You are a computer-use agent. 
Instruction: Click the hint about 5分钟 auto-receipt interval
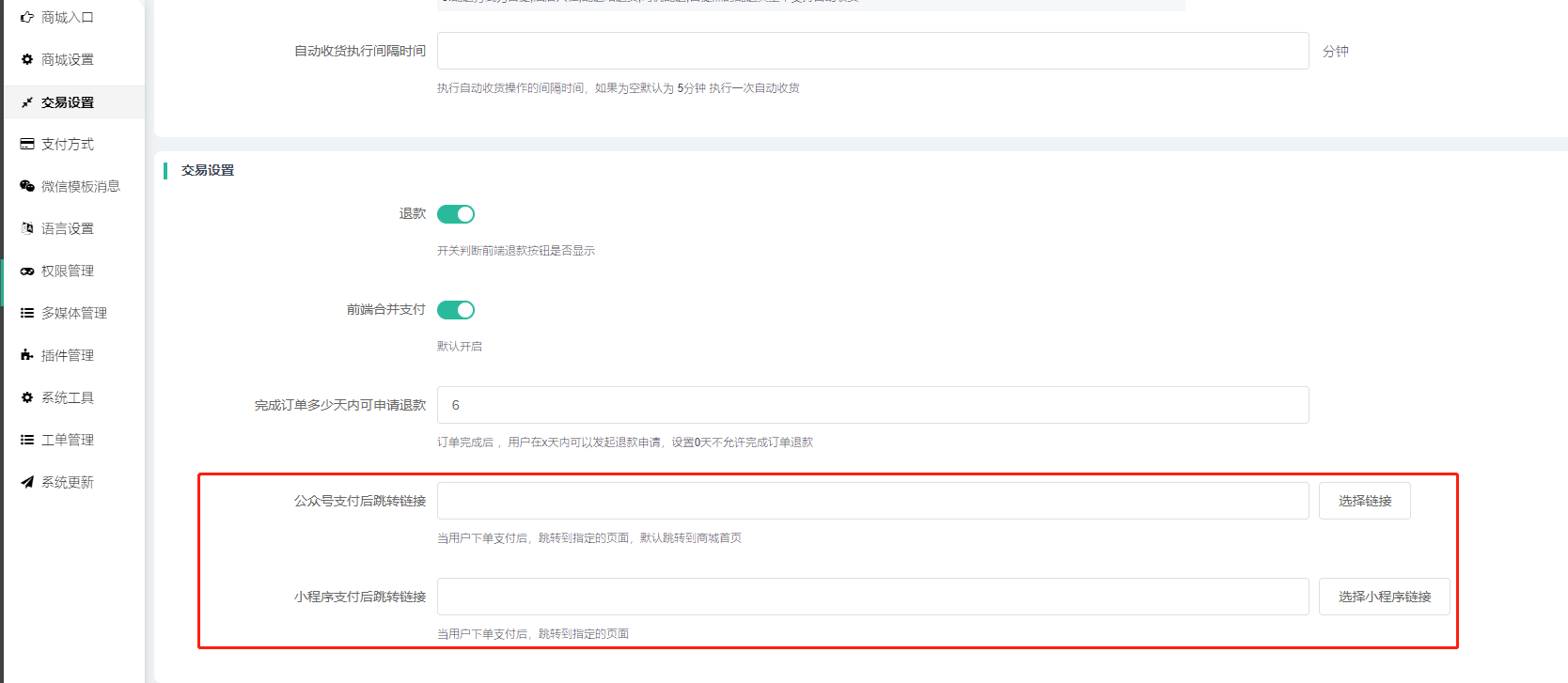619,87
